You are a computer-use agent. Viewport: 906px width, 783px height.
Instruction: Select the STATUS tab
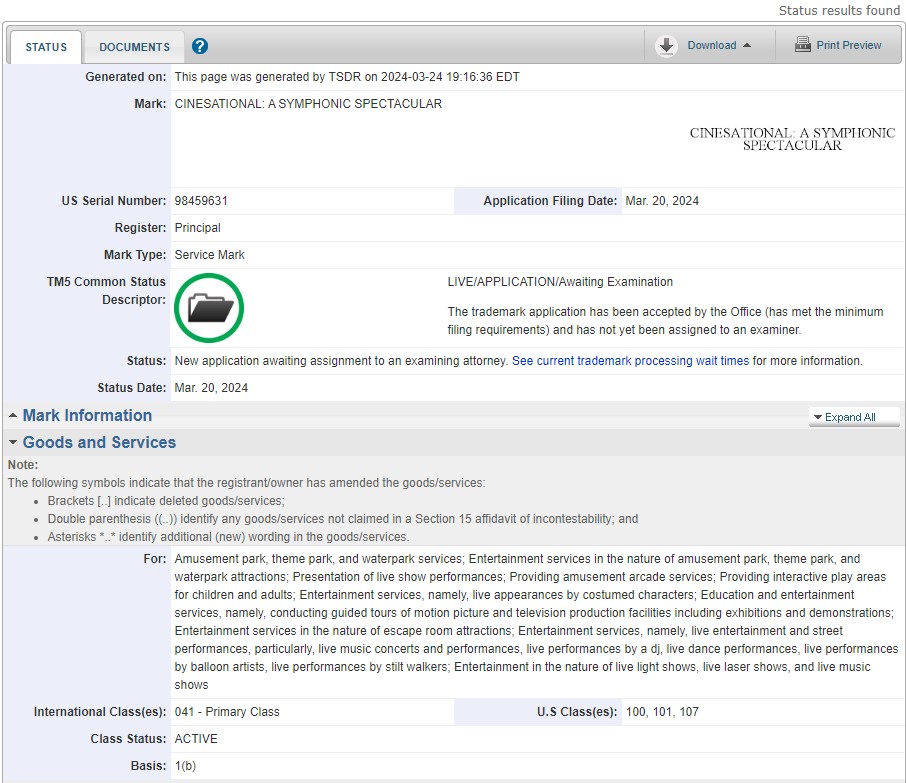pyautogui.click(x=46, y=47)
